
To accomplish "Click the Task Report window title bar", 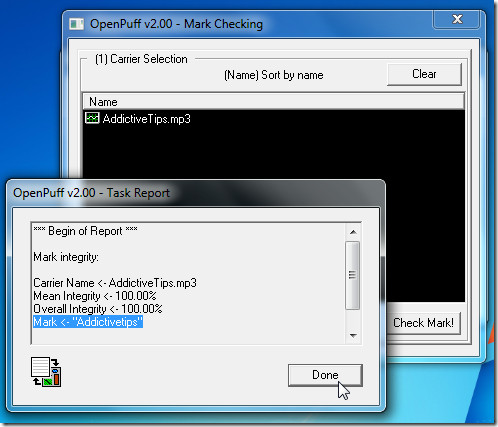I will (195, 193).
